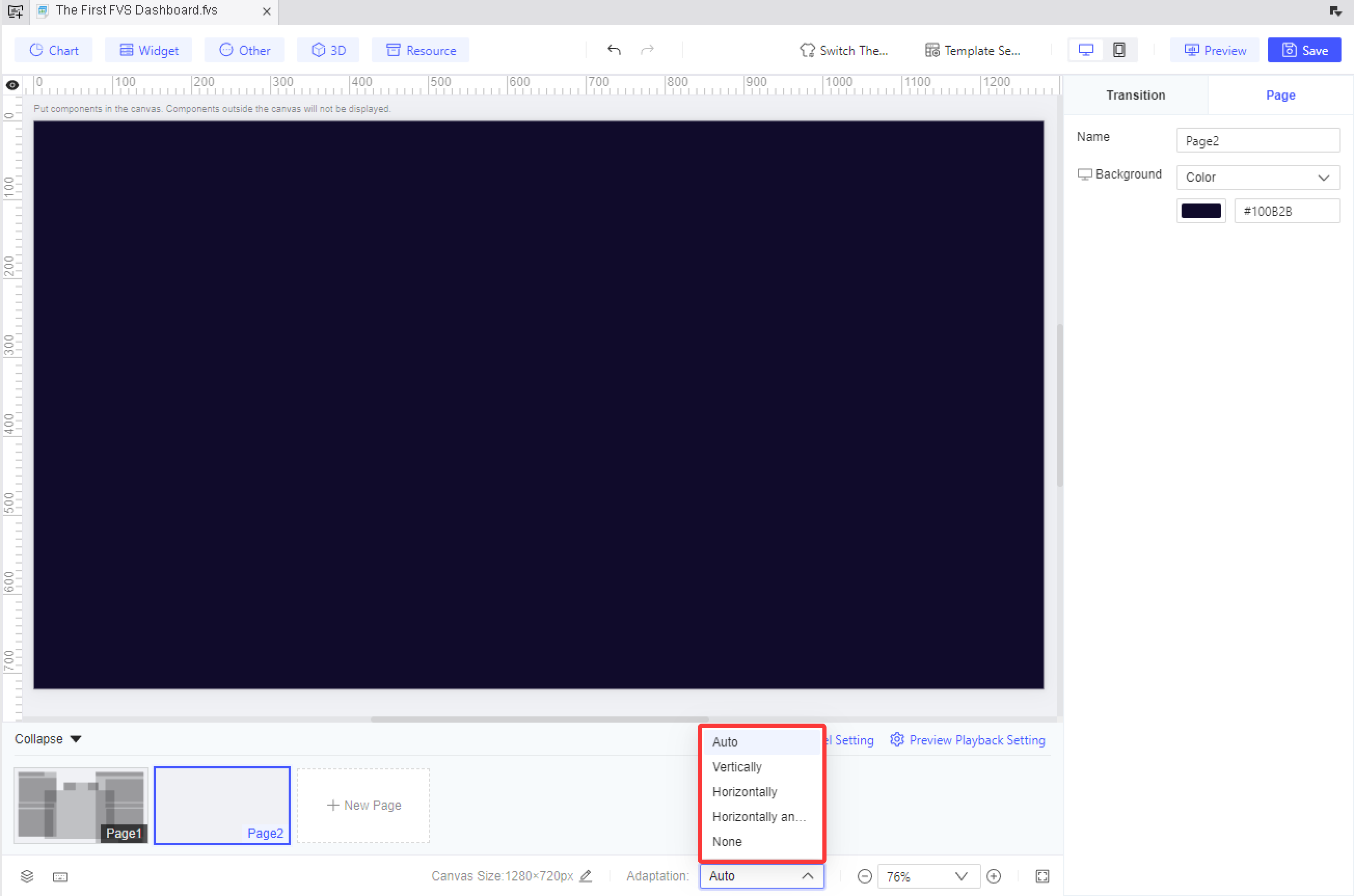The image size is (1354, 896).
Task: Open the Layers icon at bottom left
Action: pyautogui.click(x=26, y=877)
